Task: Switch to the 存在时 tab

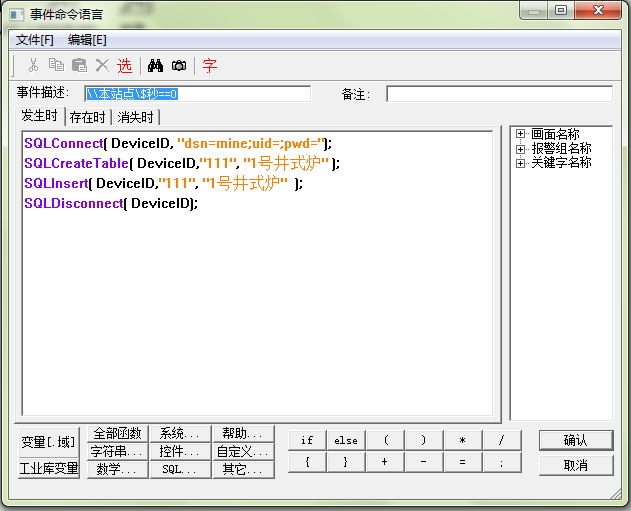Action: pos(88,117)
